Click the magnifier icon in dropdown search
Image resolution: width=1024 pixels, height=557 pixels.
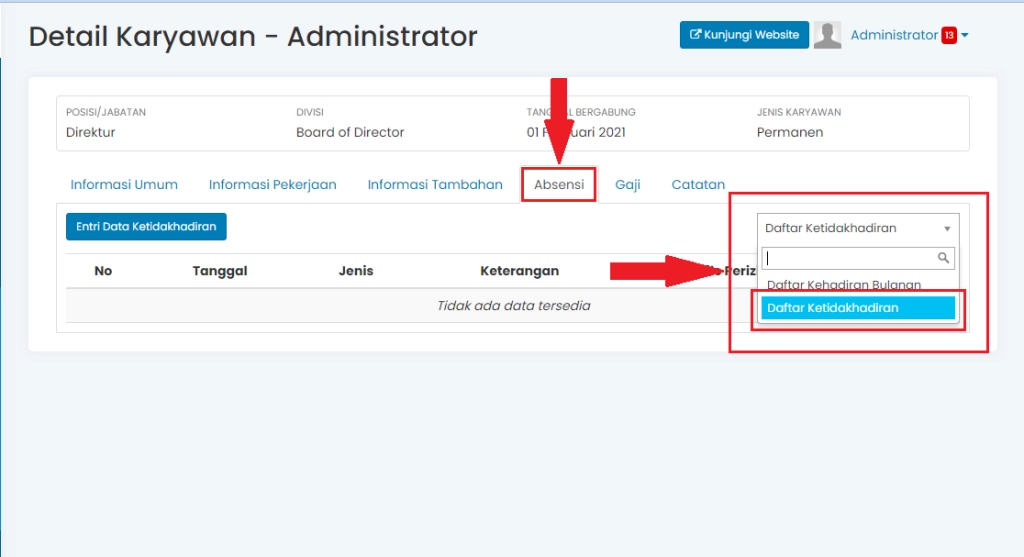pyautogui.click(x=943, y=258)
